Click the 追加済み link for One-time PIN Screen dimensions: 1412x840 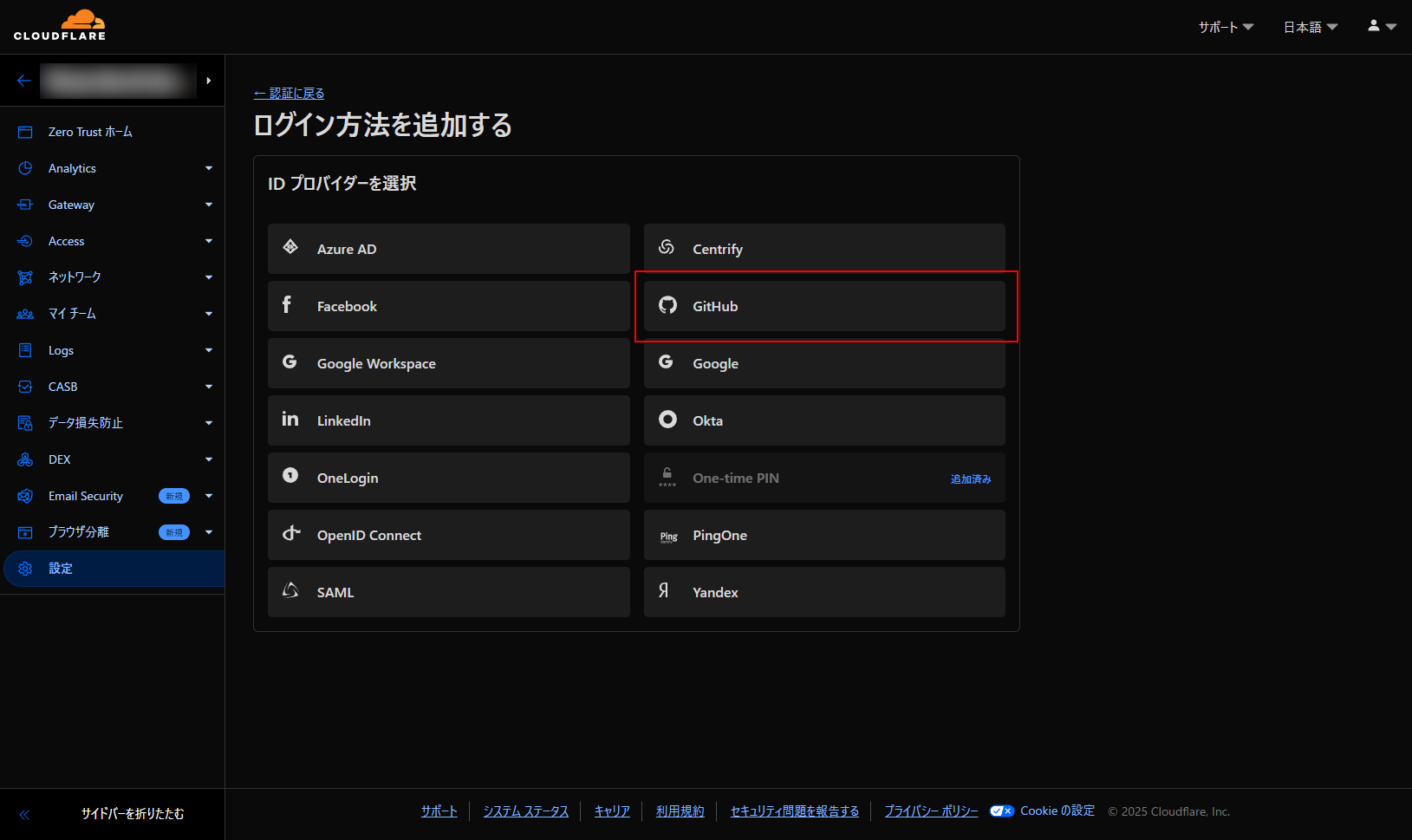pyautogui.click(x=971, y=479)
